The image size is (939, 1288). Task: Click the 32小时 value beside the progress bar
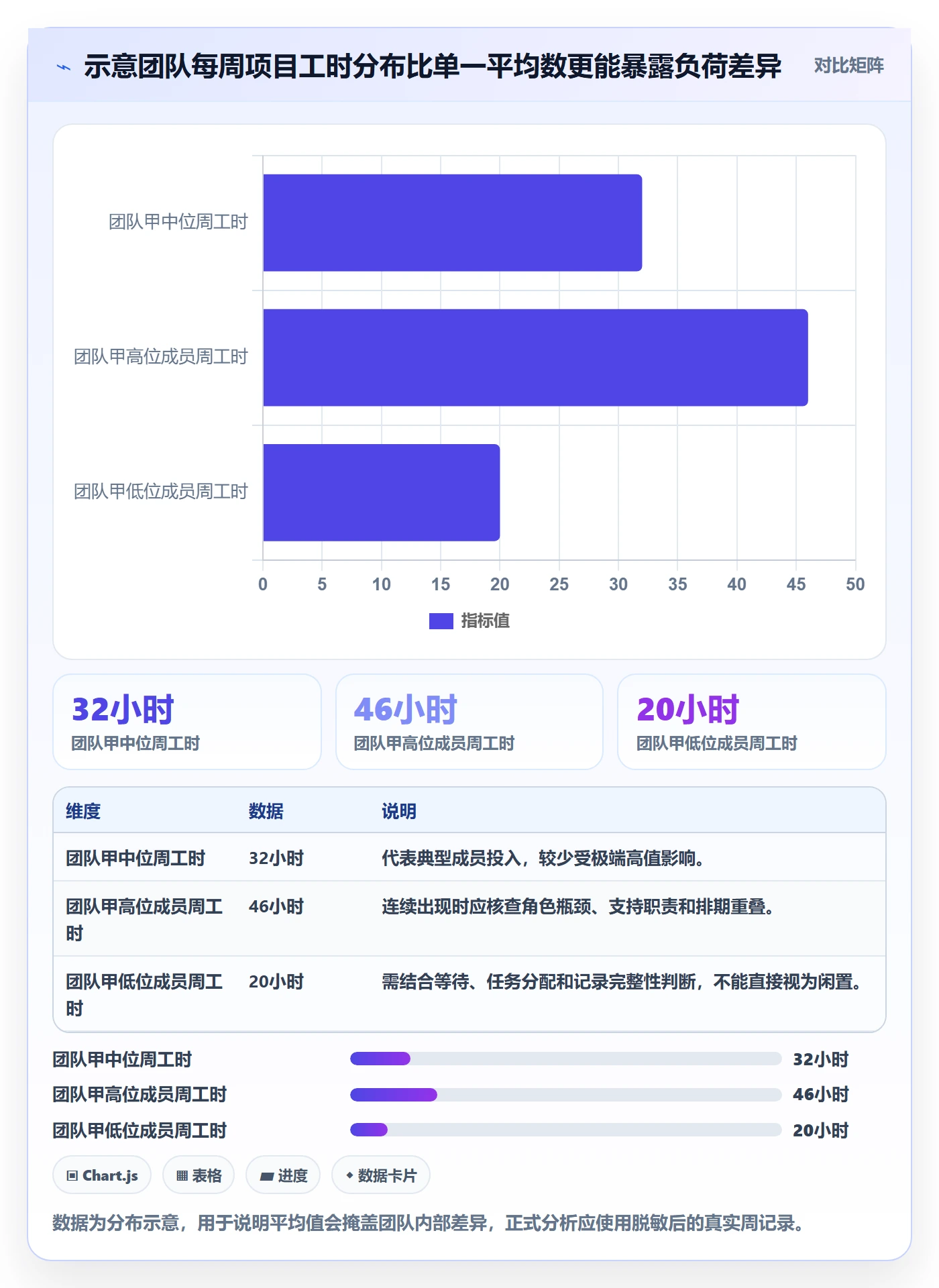click(821, 1059)
